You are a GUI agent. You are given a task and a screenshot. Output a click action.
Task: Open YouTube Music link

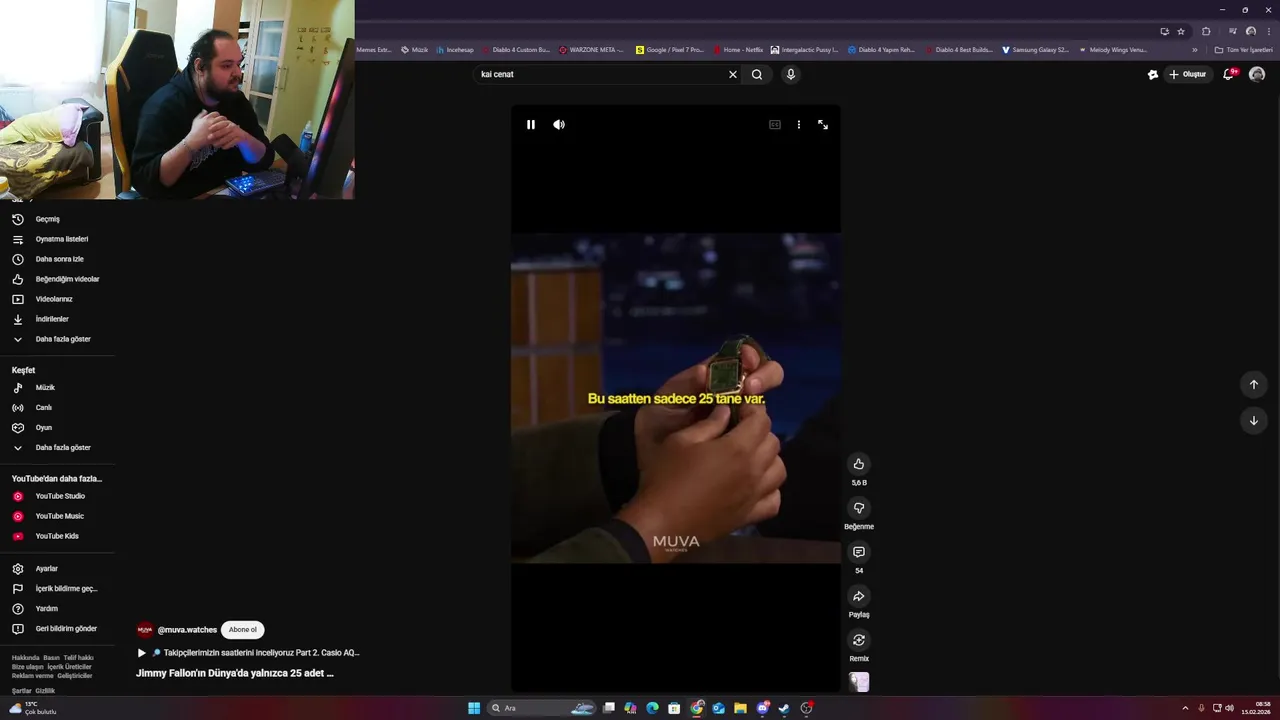pos(57,516)
